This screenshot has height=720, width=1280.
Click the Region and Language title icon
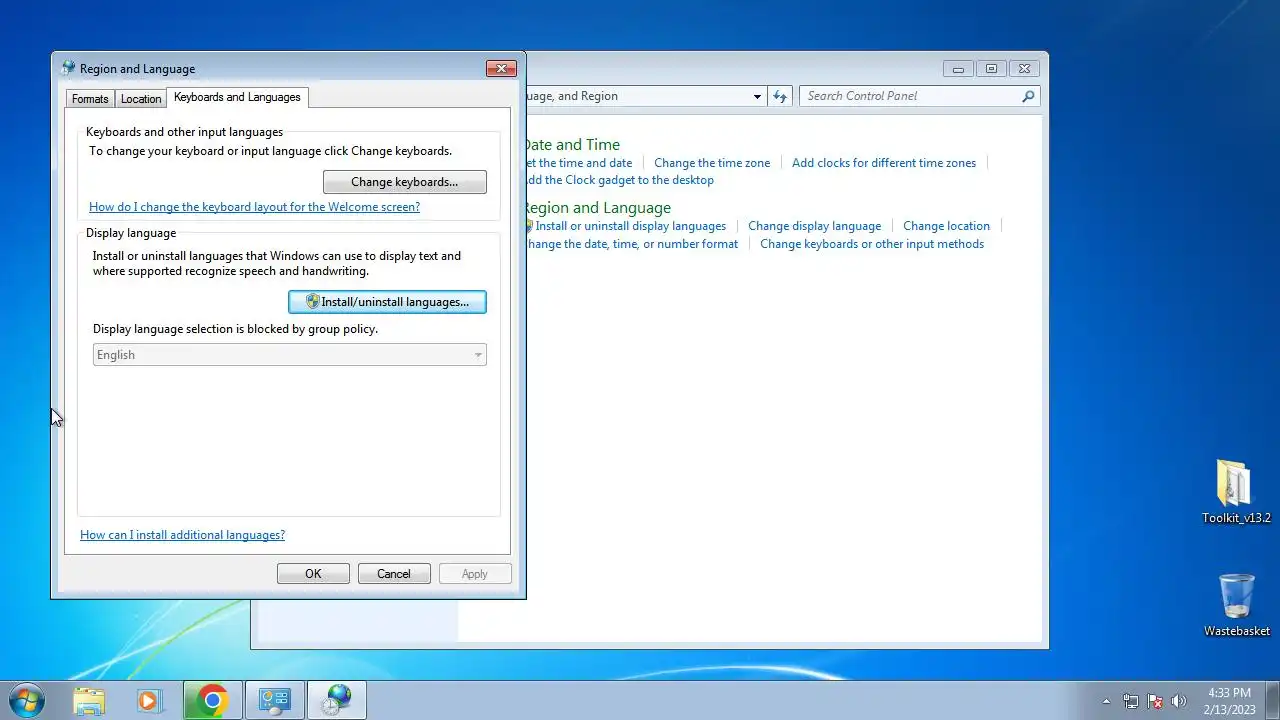click(x=68, y=68)
